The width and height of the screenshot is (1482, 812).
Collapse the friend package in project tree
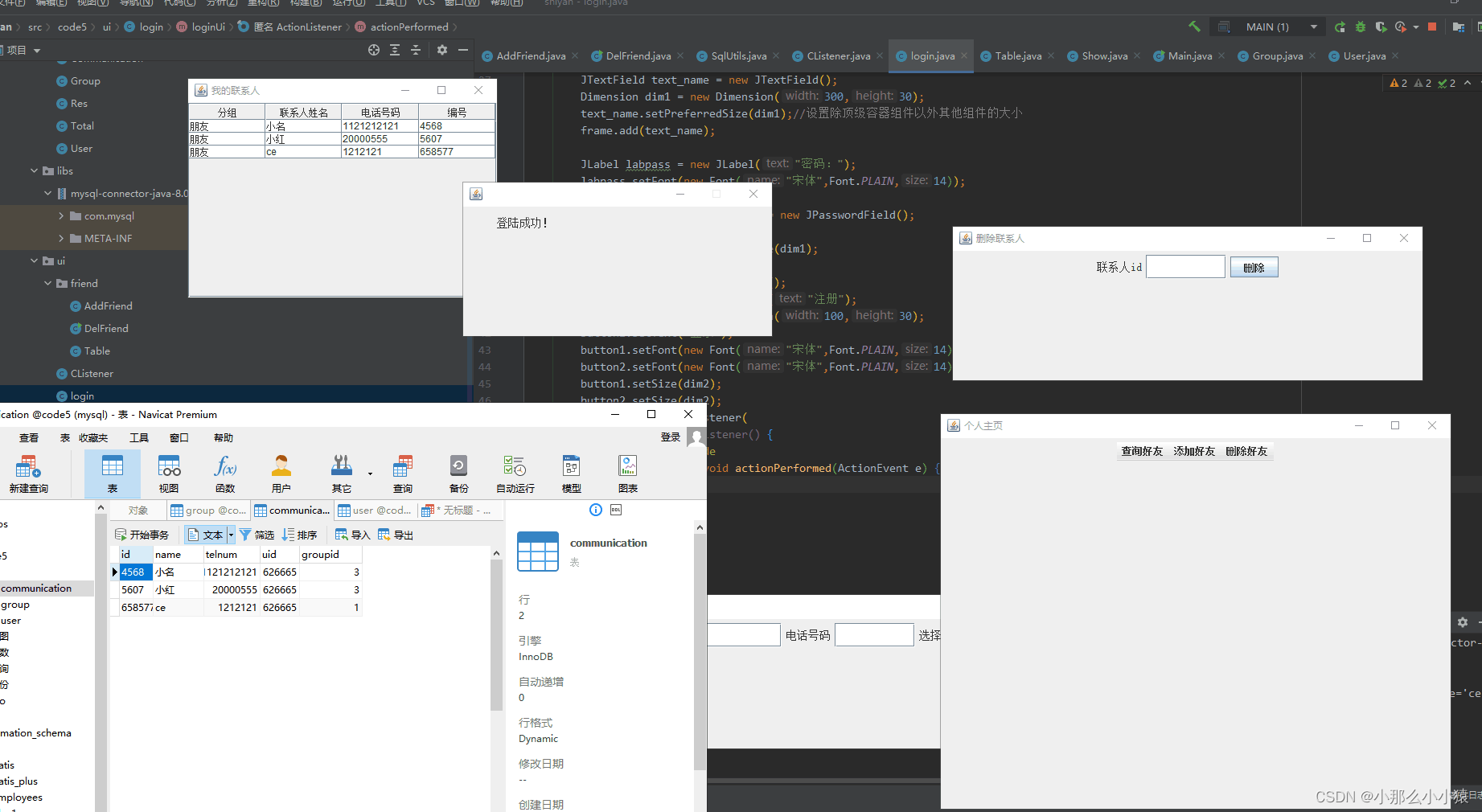tap(48, 283)
